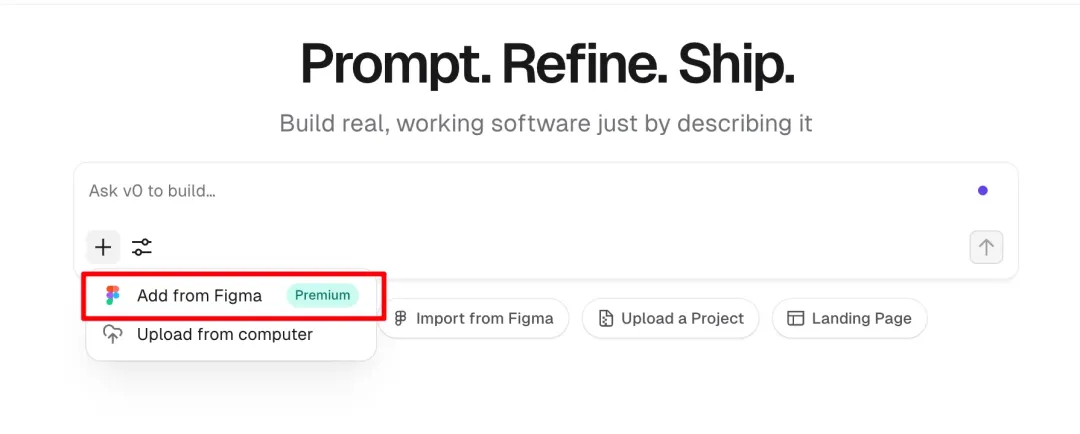
Task: Click the Landing Page button text
Action: [x=861, y=318]
